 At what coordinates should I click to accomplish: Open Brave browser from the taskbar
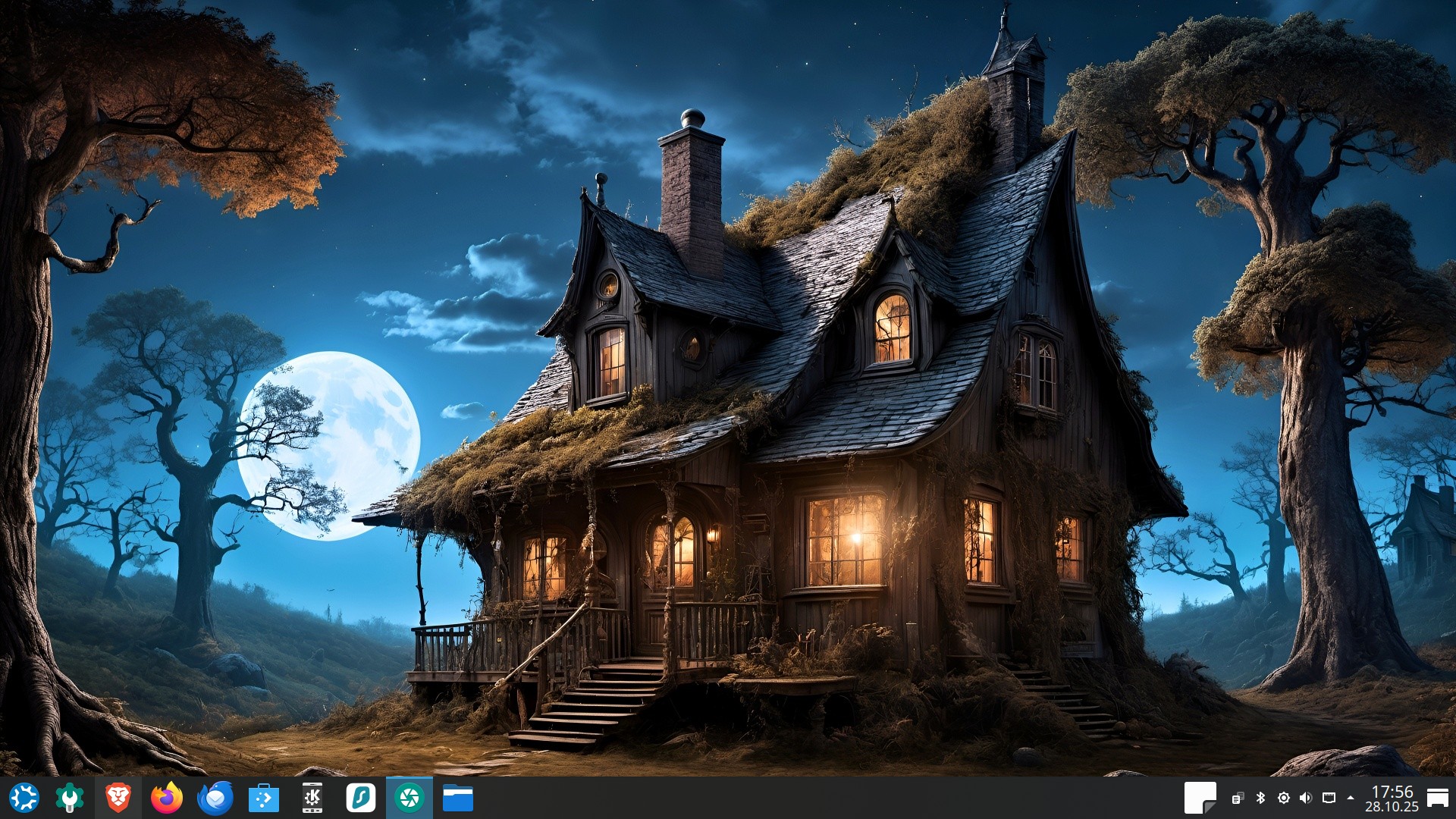[x=118, y=798]
